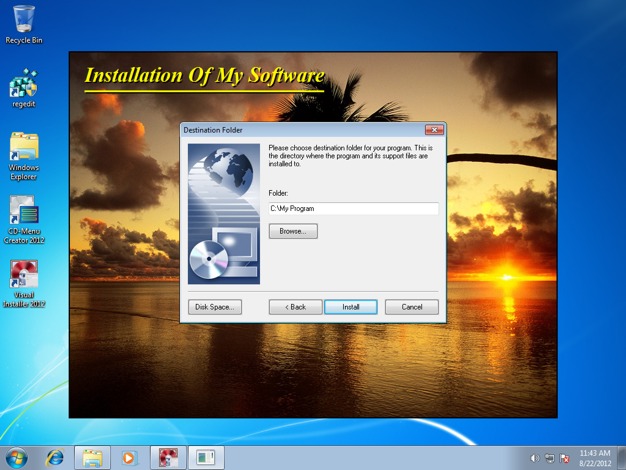Open the Recycle Bin desktop icon
The image size is (626, 470).
point(24,24)
